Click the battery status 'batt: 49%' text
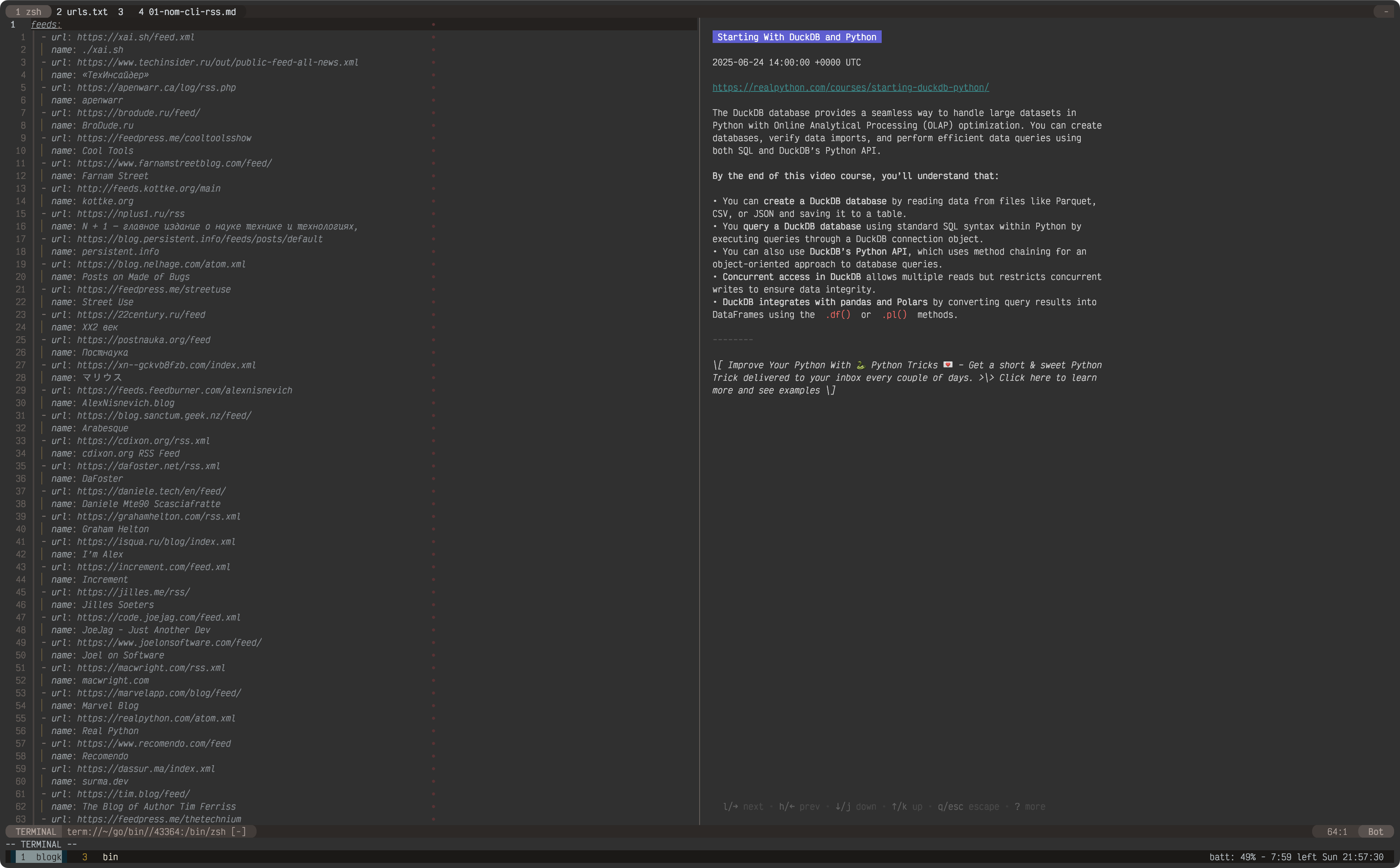Image resolution: width=1400 pixels, height=868 pixels. click(x=1232, y=857)
